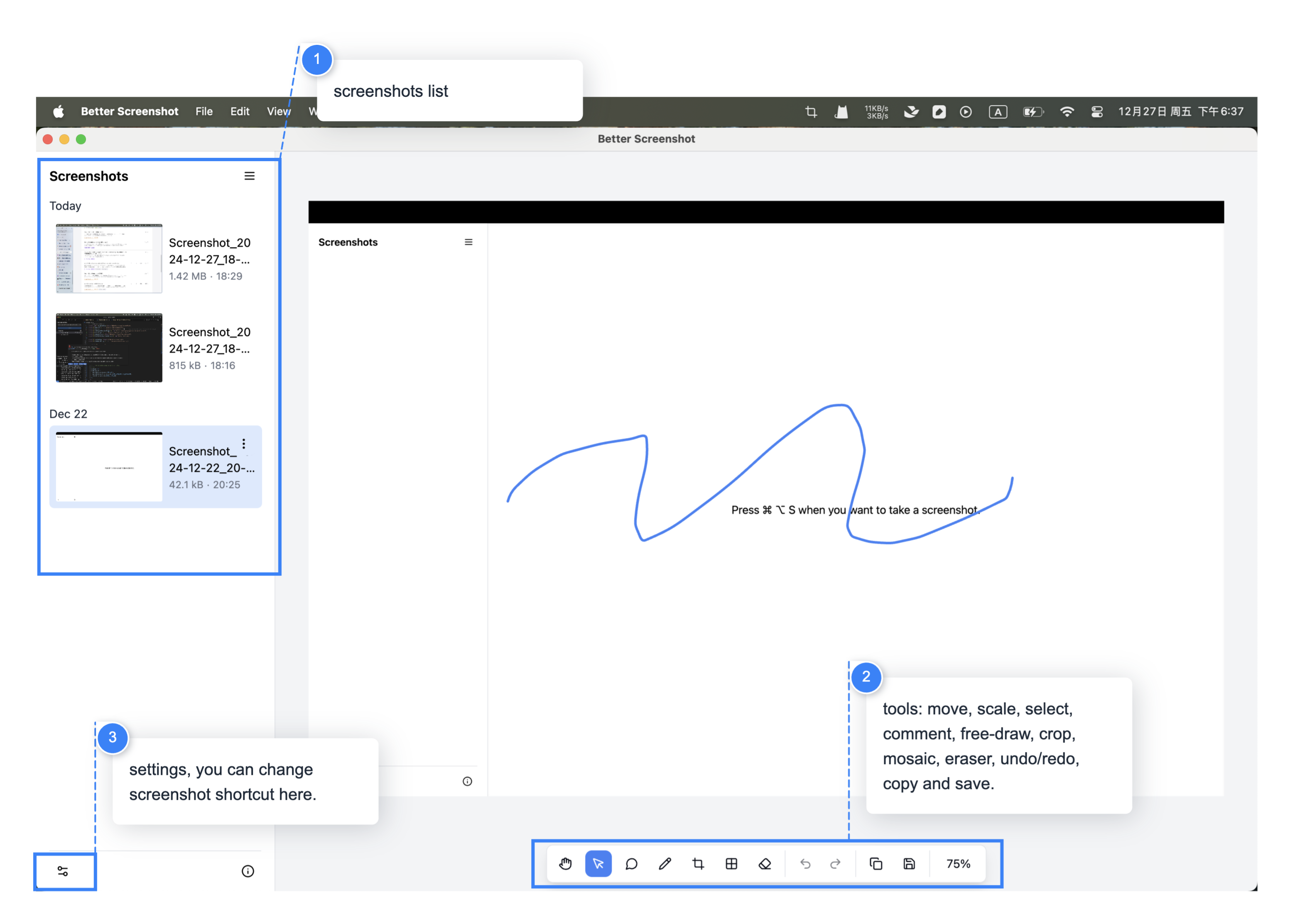Screen dimensions: 1290x924
Task: Select the eraser tool
Action: (765, 864)
